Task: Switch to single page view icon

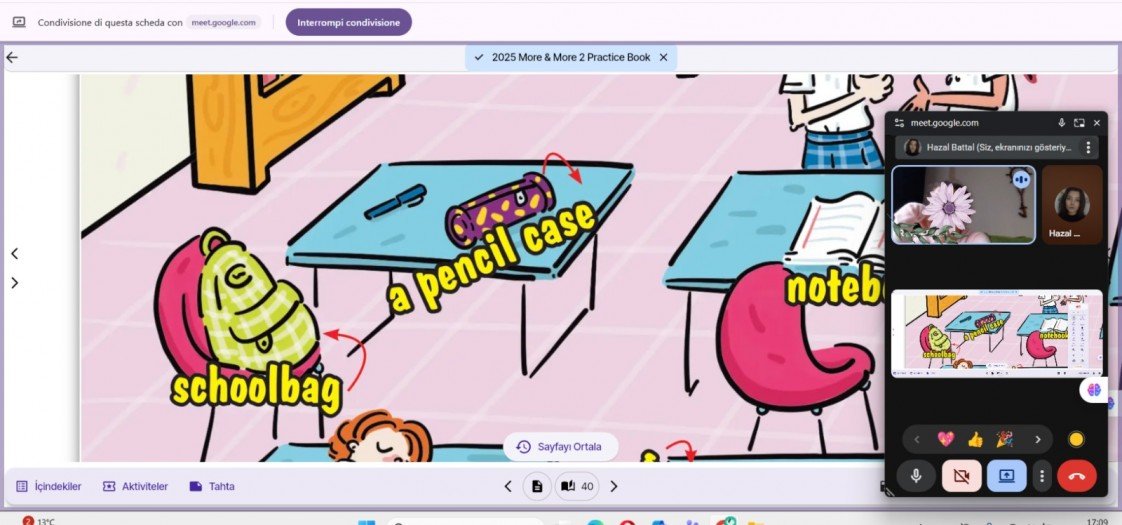Action: pyautogui.click(x=537, y=487)
